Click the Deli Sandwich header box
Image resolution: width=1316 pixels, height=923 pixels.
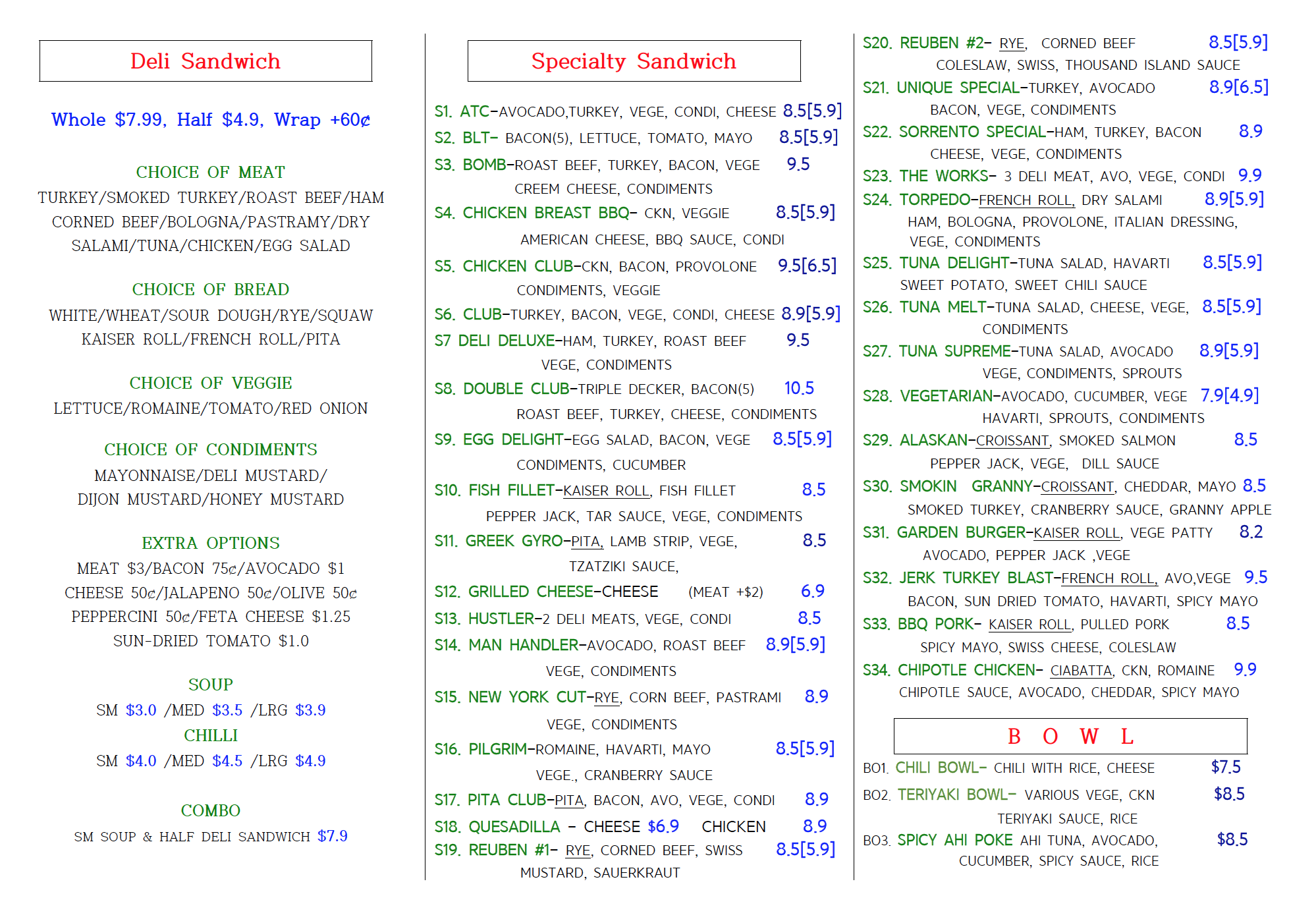206,61
